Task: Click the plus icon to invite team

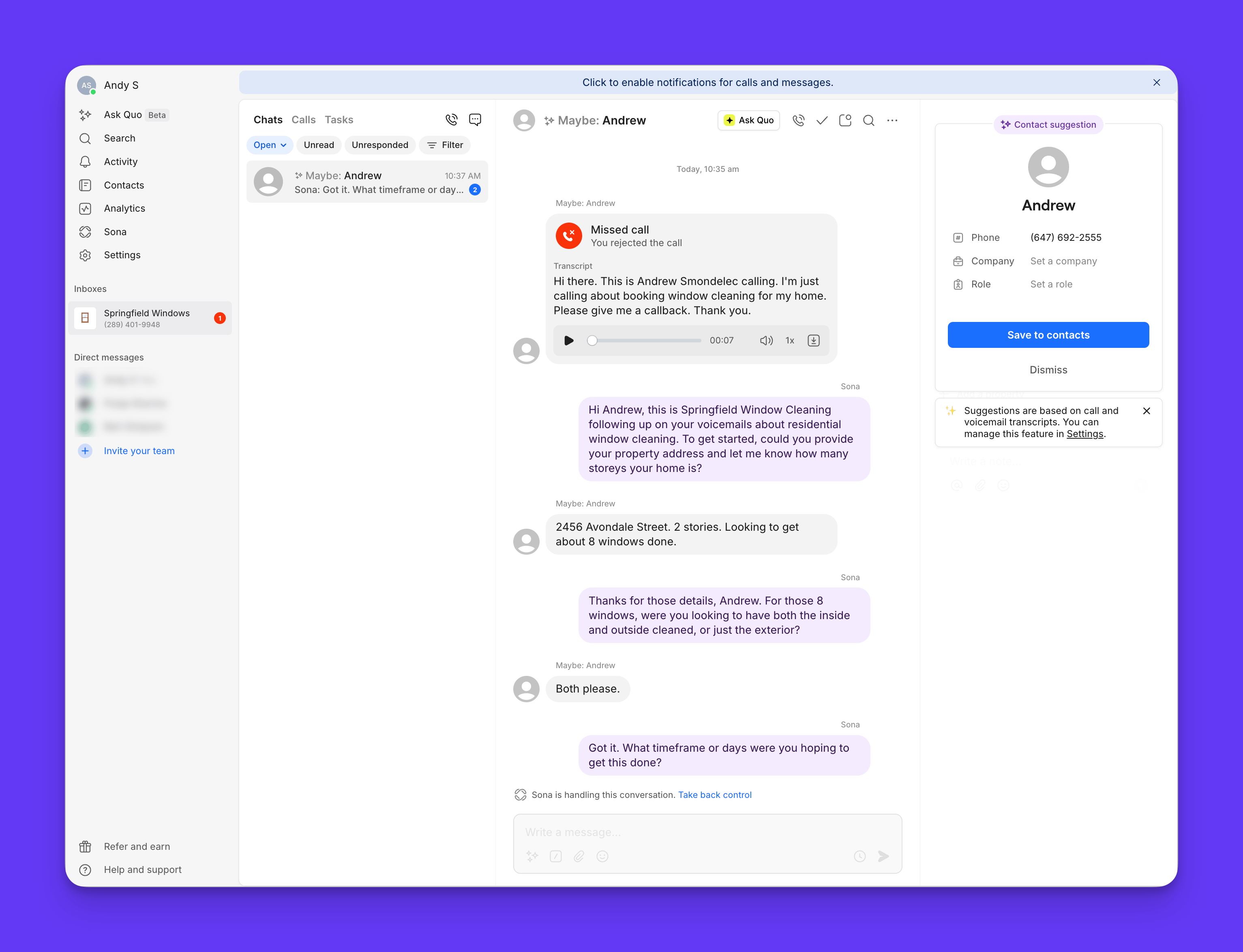Action: coord(85,451)
